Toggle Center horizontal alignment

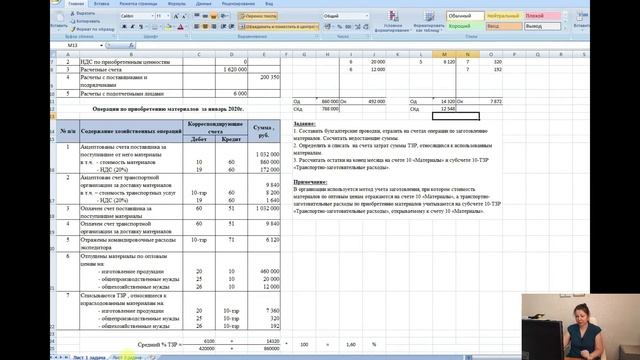click(205, 27)
